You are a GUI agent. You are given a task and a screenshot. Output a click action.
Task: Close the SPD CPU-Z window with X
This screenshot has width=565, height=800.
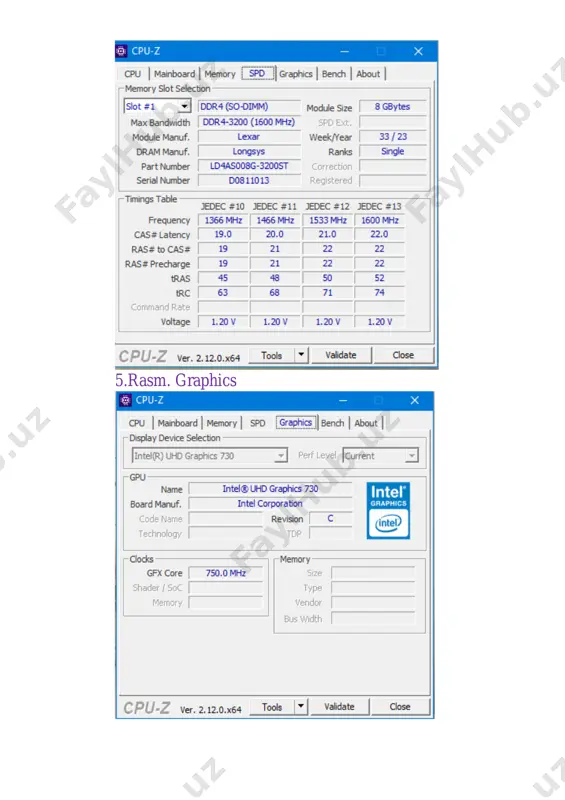coord(418,52)
